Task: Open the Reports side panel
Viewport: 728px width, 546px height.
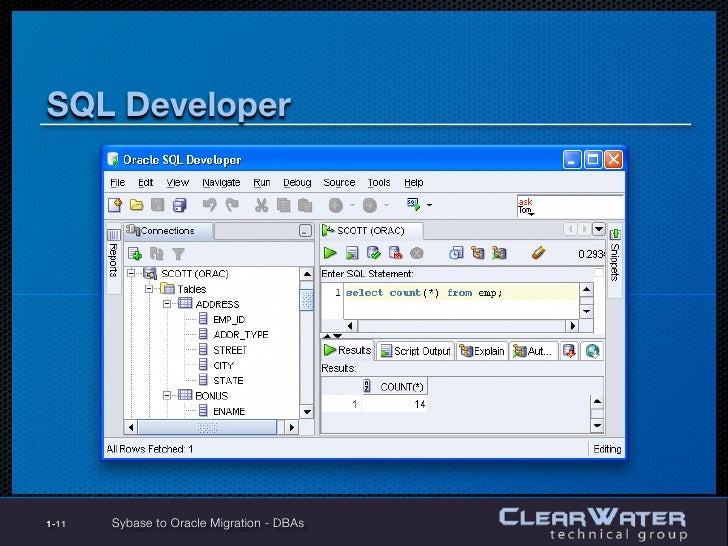Action: click(113, 258)
